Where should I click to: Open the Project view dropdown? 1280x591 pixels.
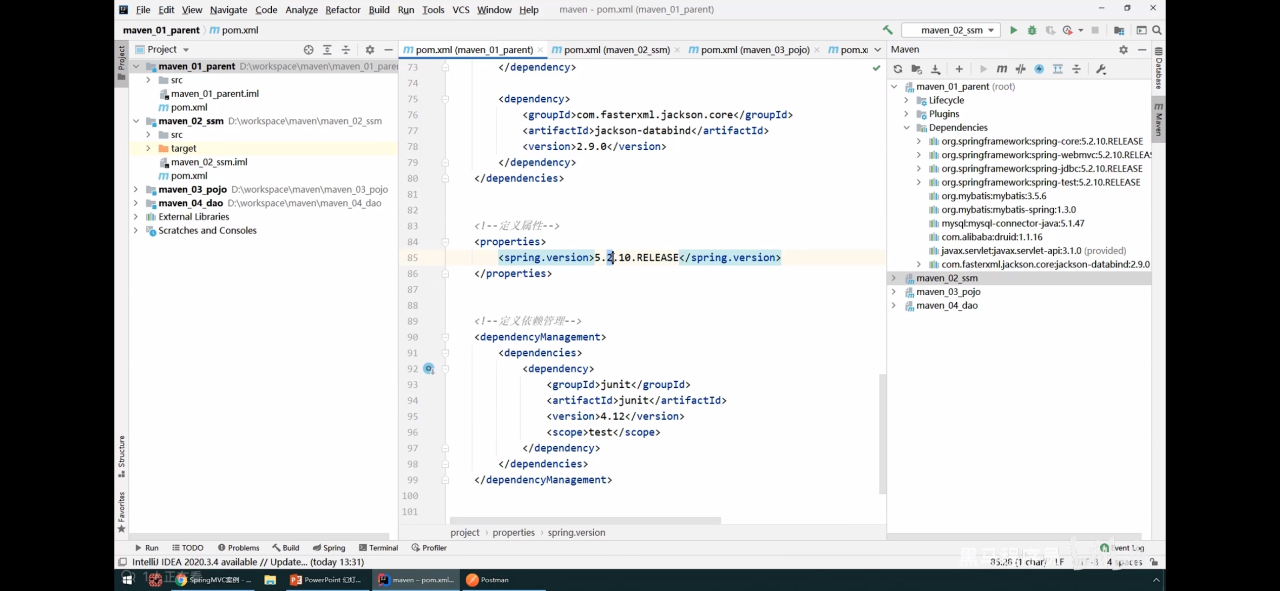click(x=162, y=49)
